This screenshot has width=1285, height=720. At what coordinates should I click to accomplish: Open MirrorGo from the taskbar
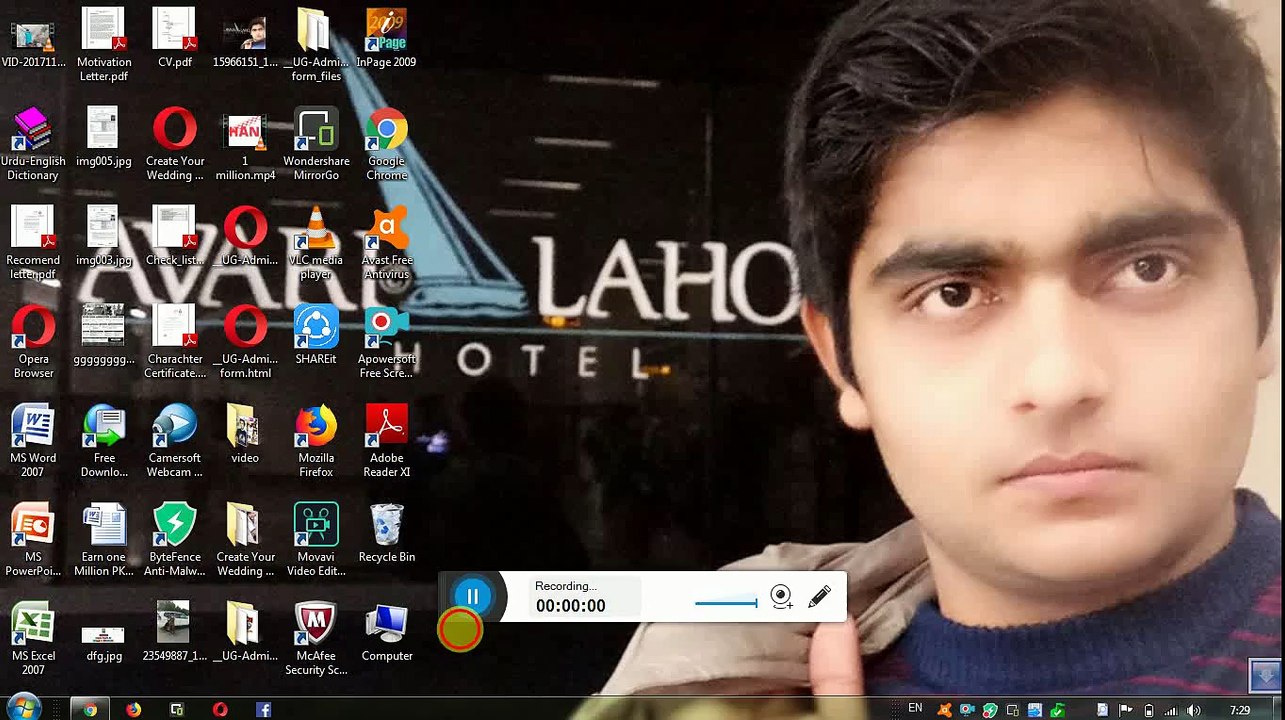pyautogui.click(x=177, y=709)
